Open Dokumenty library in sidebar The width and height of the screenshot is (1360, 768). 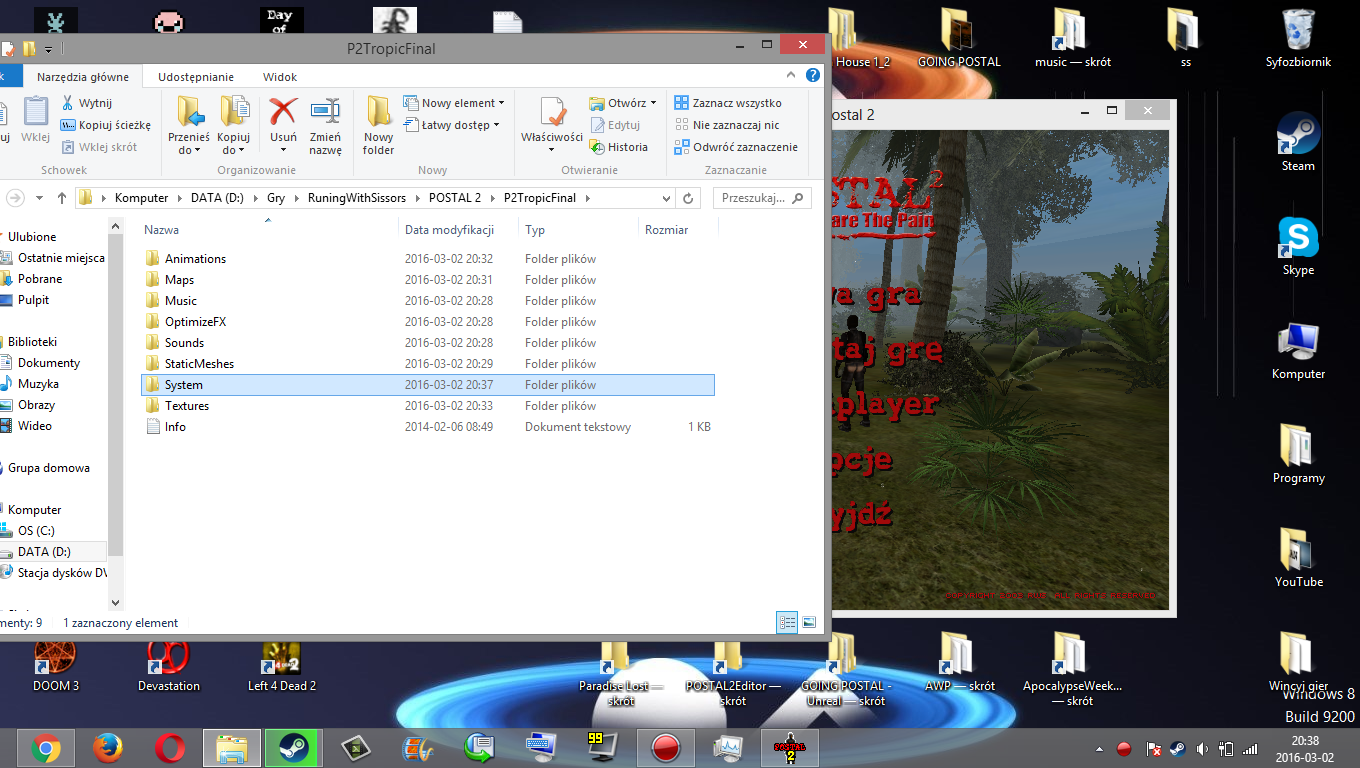(48, 363)
